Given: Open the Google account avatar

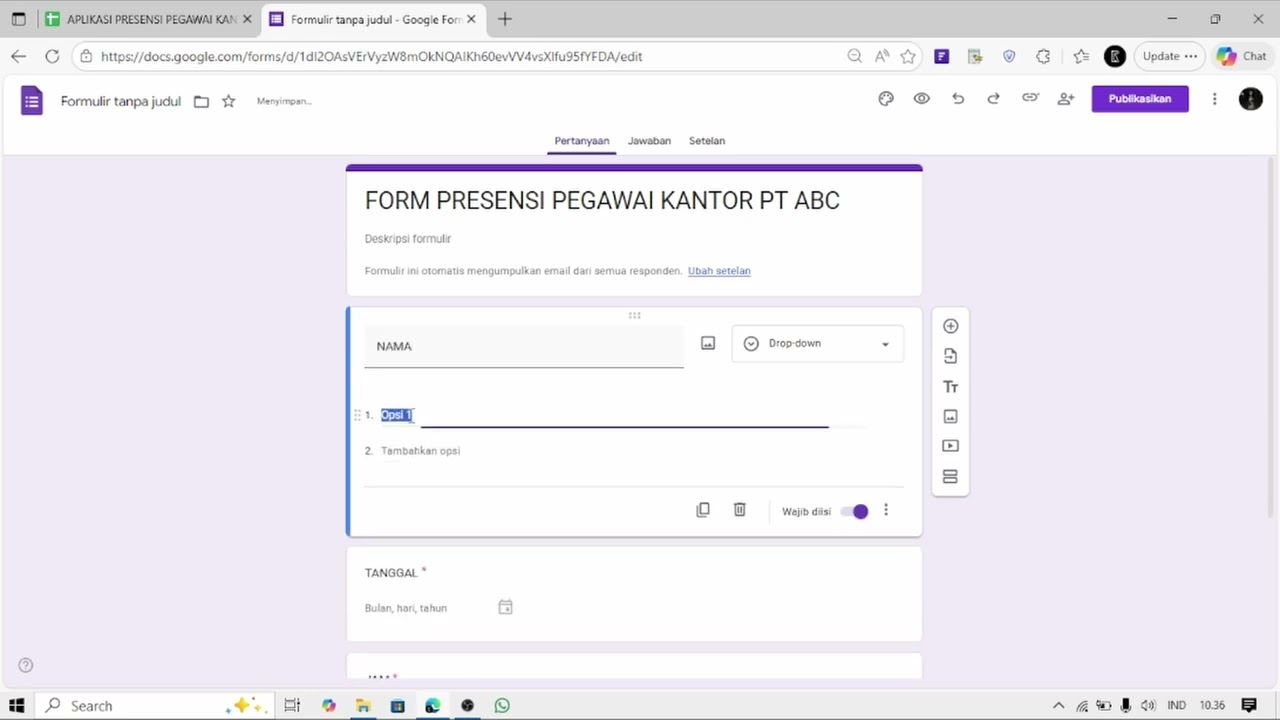Looking at the screenshot, I should pyautogui.click(x=1250, y=99).
